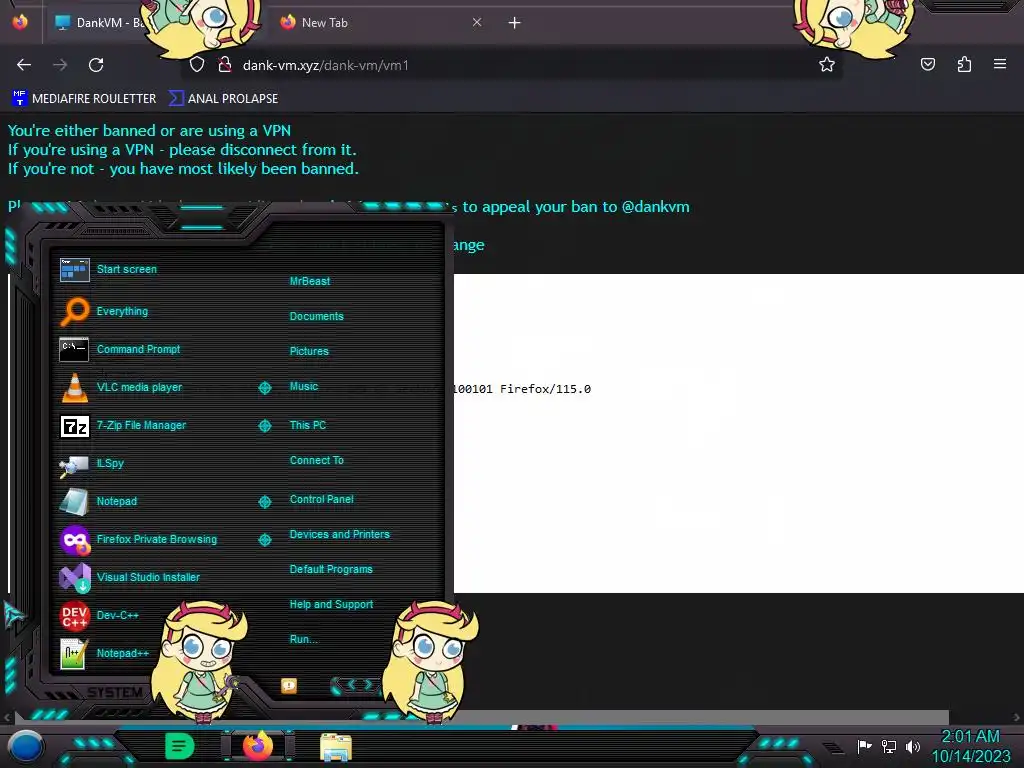
Task: Open 7-Zip File Manager
Action: (x=123, y=426)
